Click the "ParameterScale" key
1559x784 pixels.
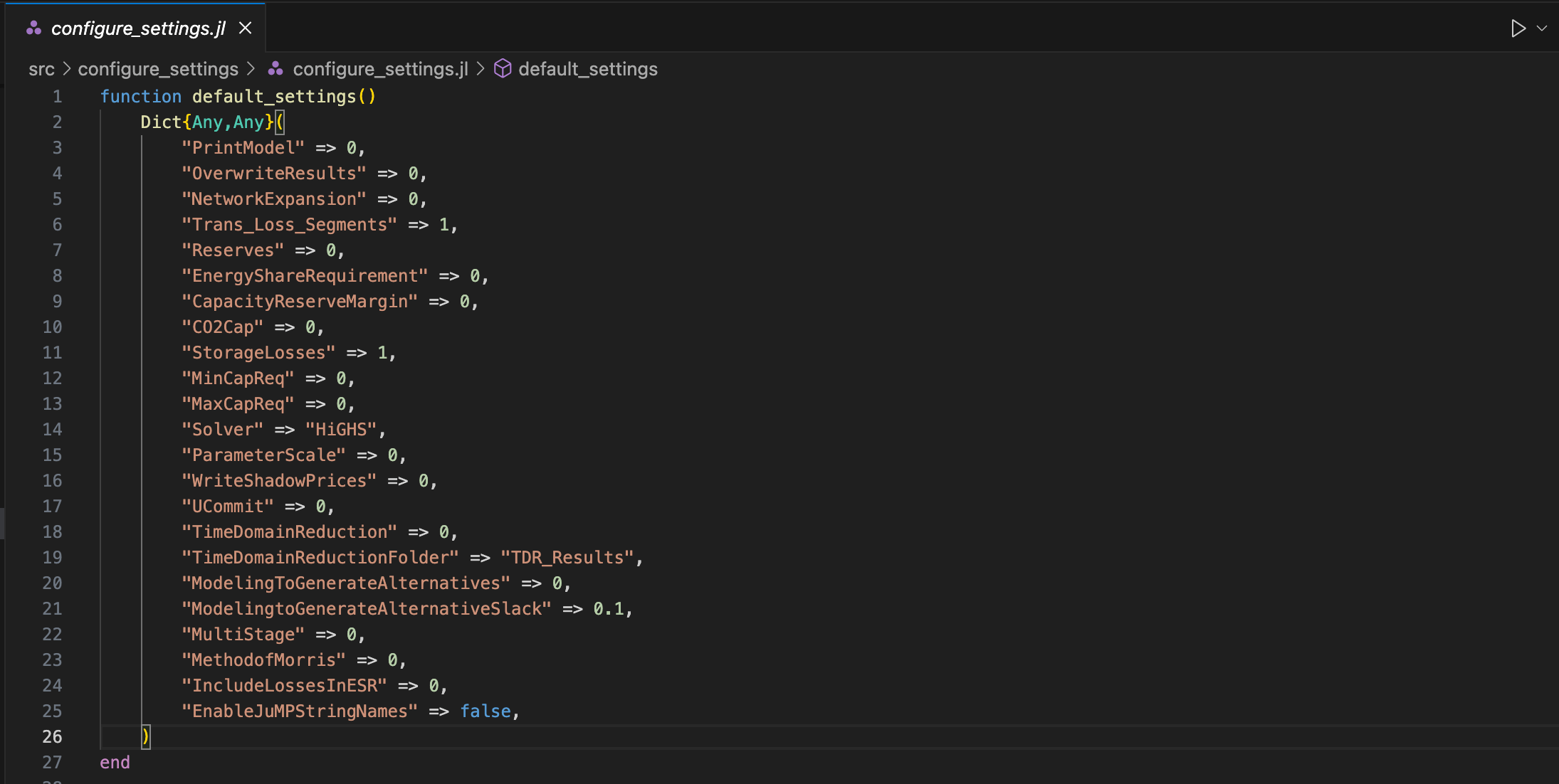point(263,455)
